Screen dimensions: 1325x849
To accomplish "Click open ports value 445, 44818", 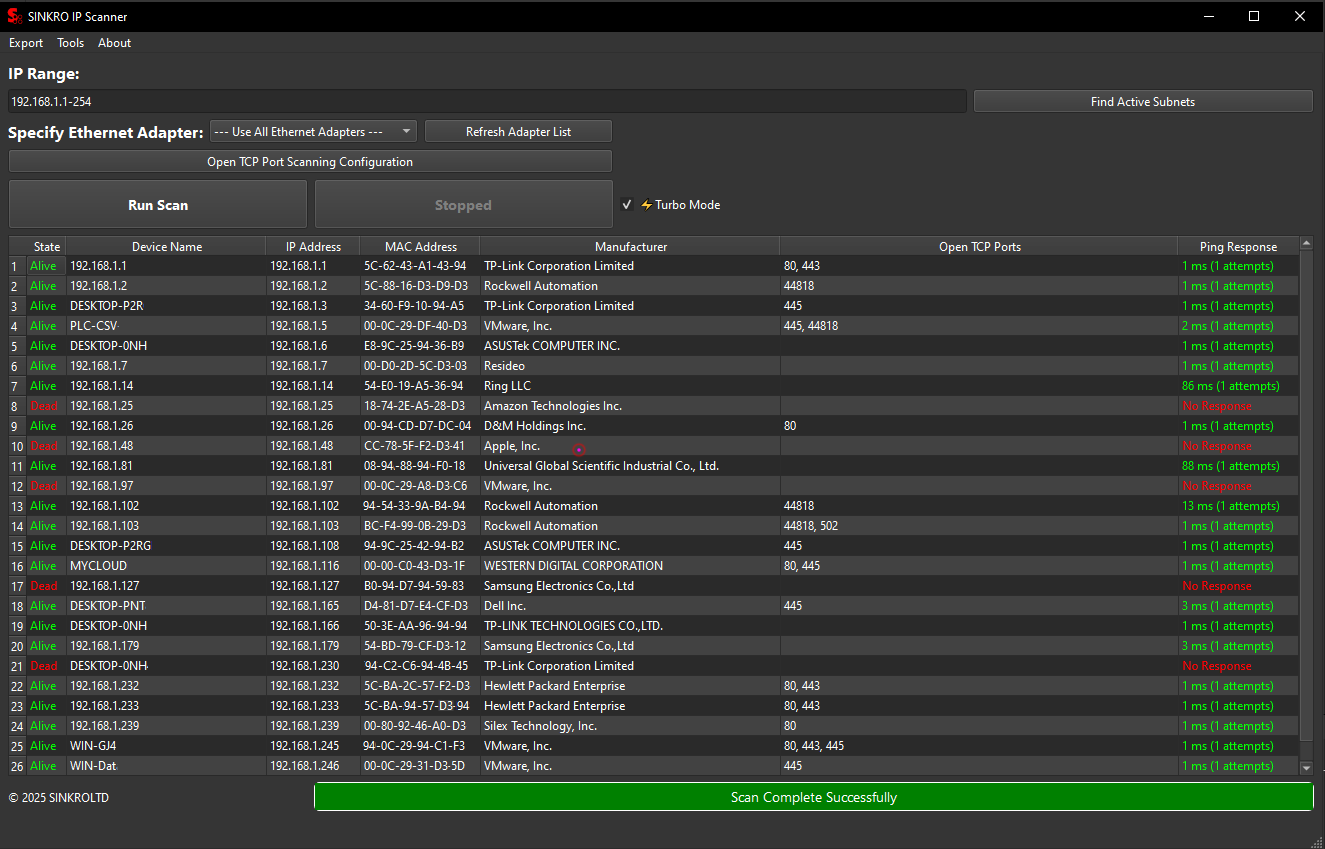I will (811, 326).
